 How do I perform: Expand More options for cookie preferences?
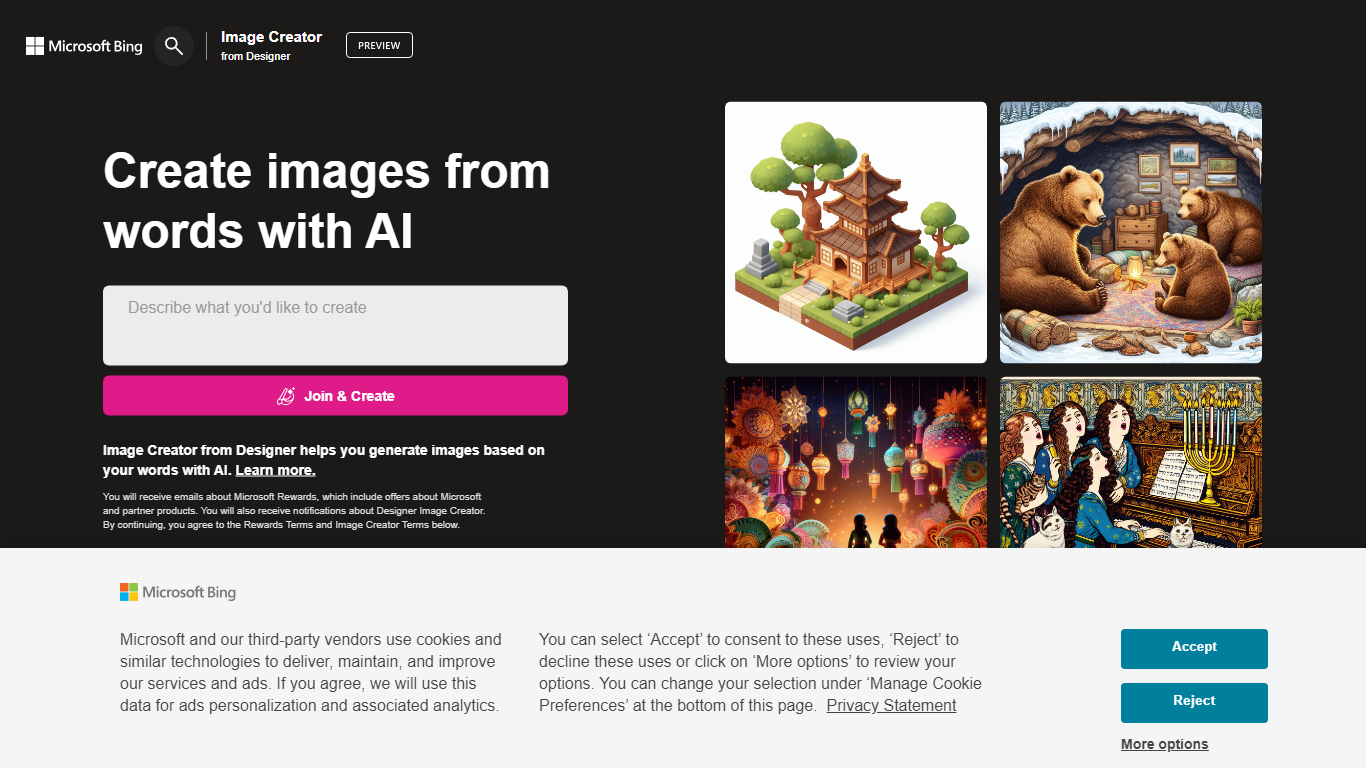click(1164, 744)
